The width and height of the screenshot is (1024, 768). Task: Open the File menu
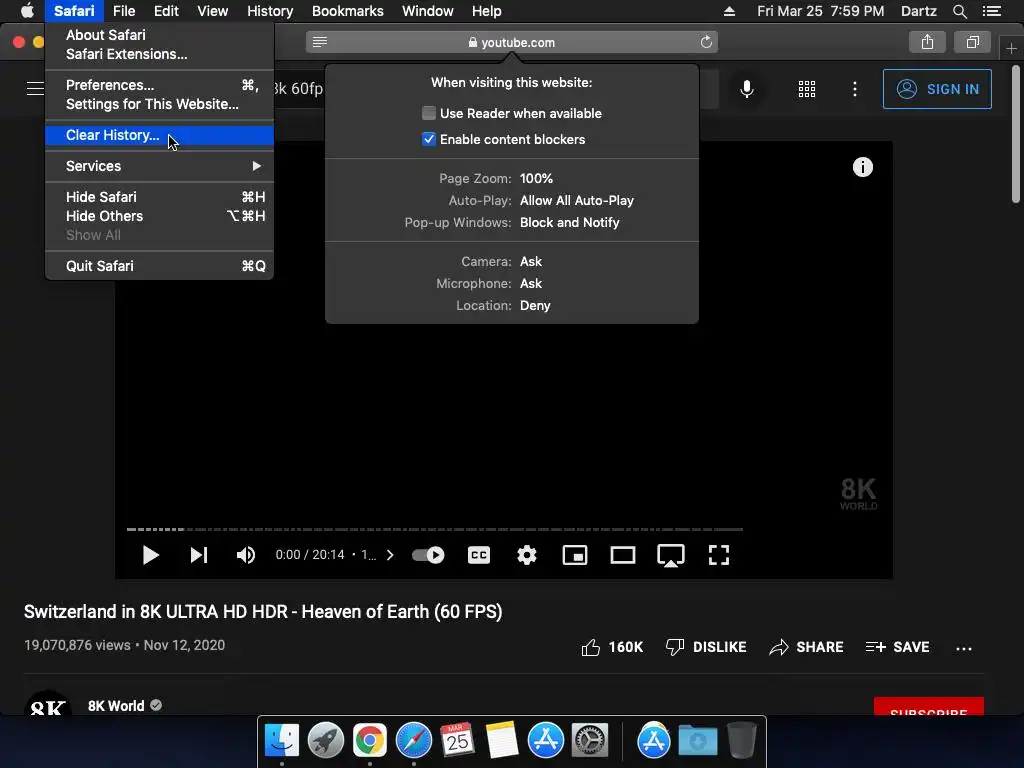point(123,11)
